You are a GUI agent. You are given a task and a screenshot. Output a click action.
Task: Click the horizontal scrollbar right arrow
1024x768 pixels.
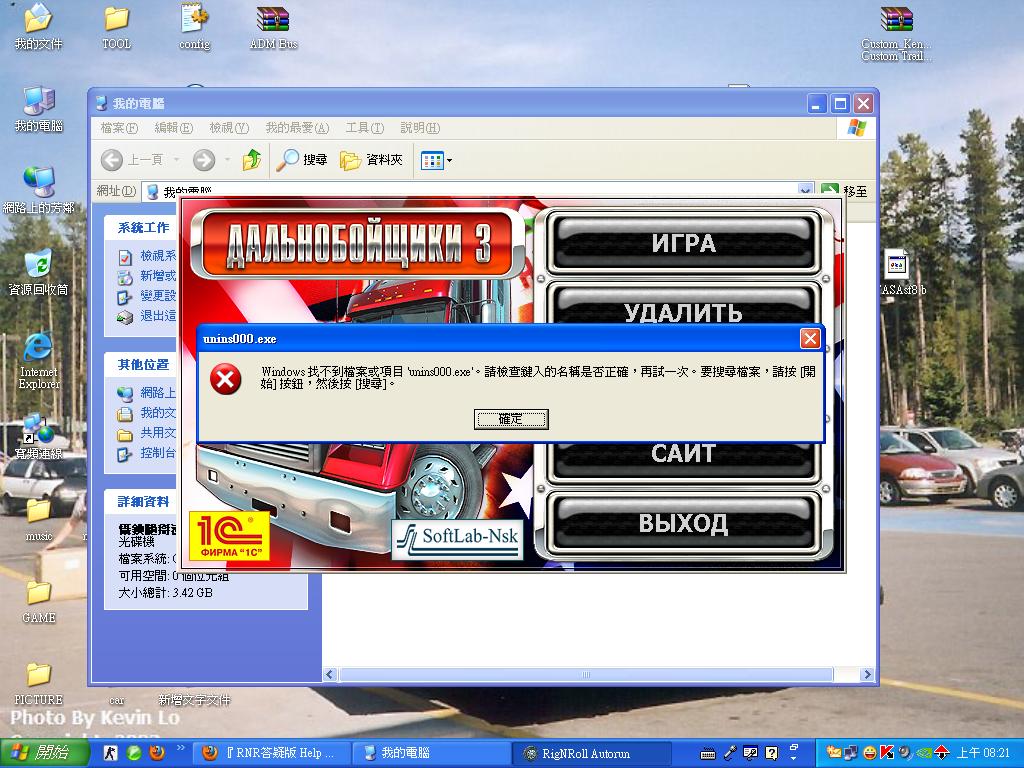[867, 674]
